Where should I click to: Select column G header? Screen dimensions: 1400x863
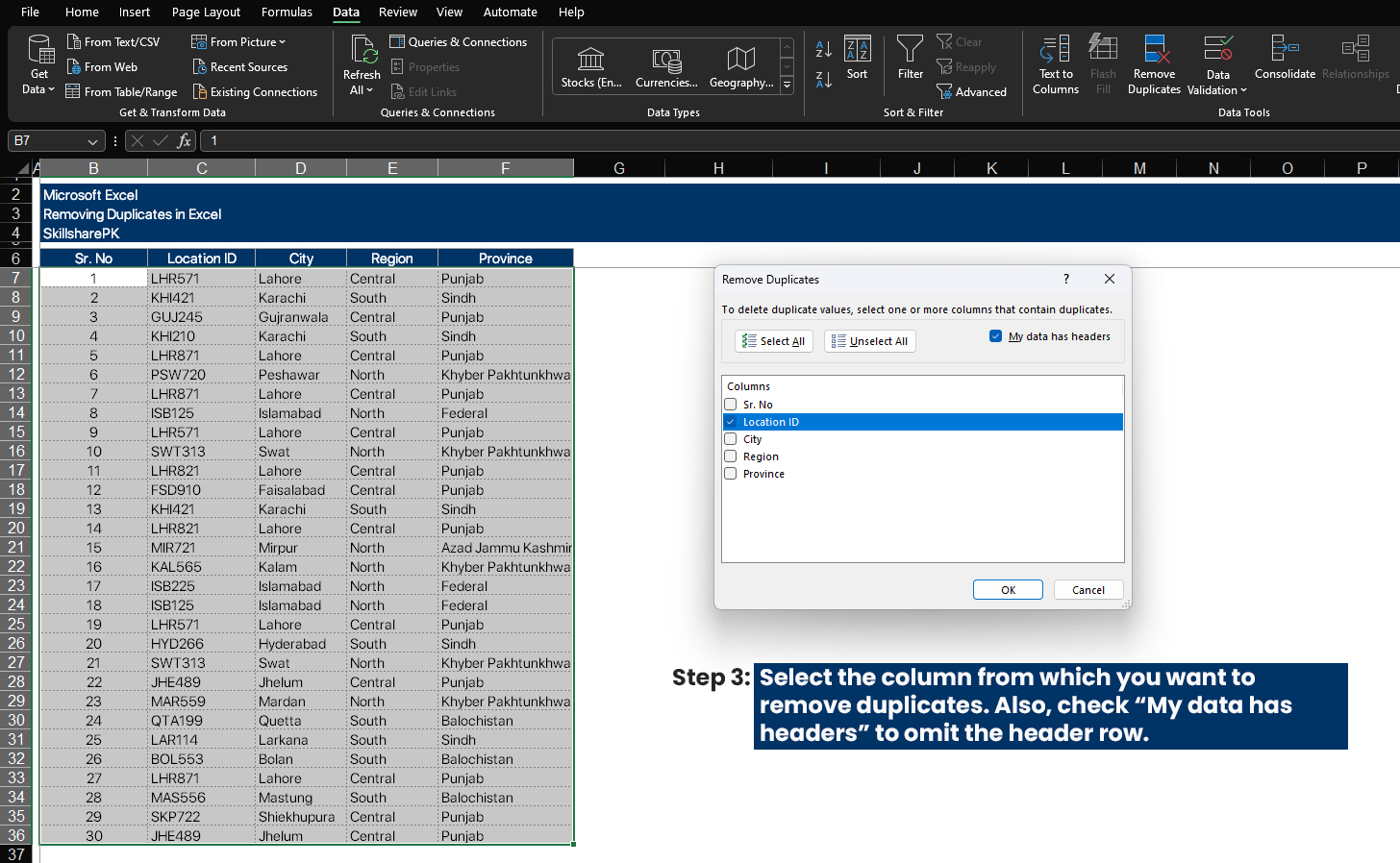(619, 168)
